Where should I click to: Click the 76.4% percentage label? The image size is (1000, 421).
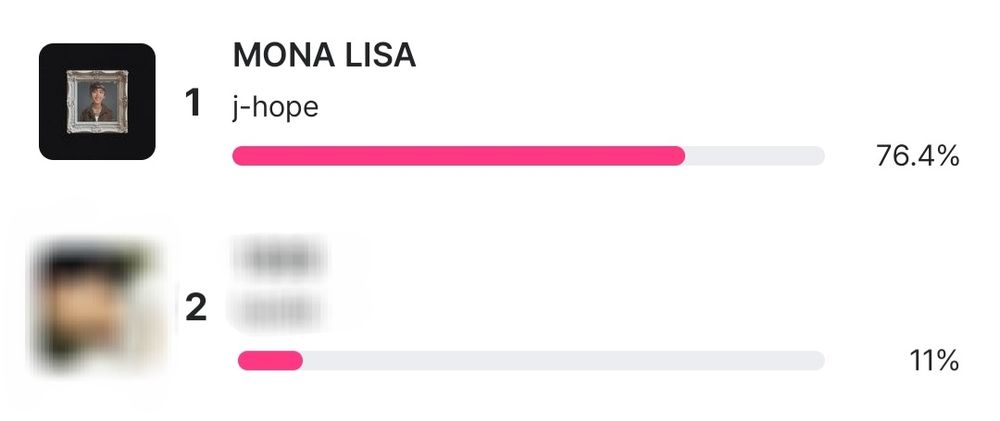[x=917, y=156]
